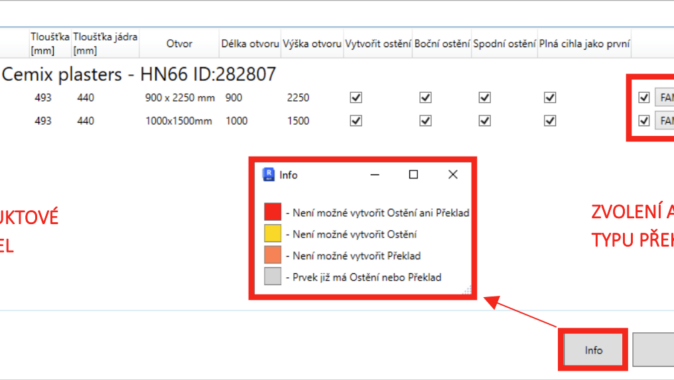Image resolution: width=674 pixels, height=380 pixels.
Task: Click the Info dialog resize grip
Action: [x=467, y=290]
